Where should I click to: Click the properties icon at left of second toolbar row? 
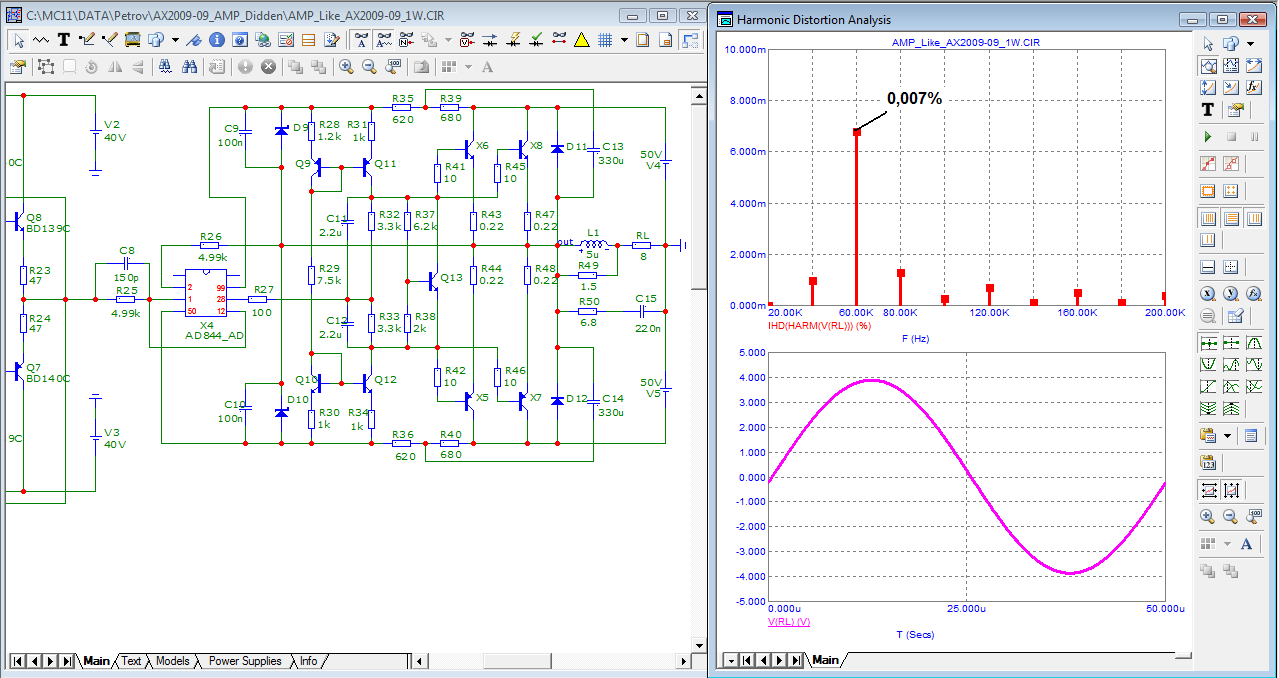[x=18, y=67]
